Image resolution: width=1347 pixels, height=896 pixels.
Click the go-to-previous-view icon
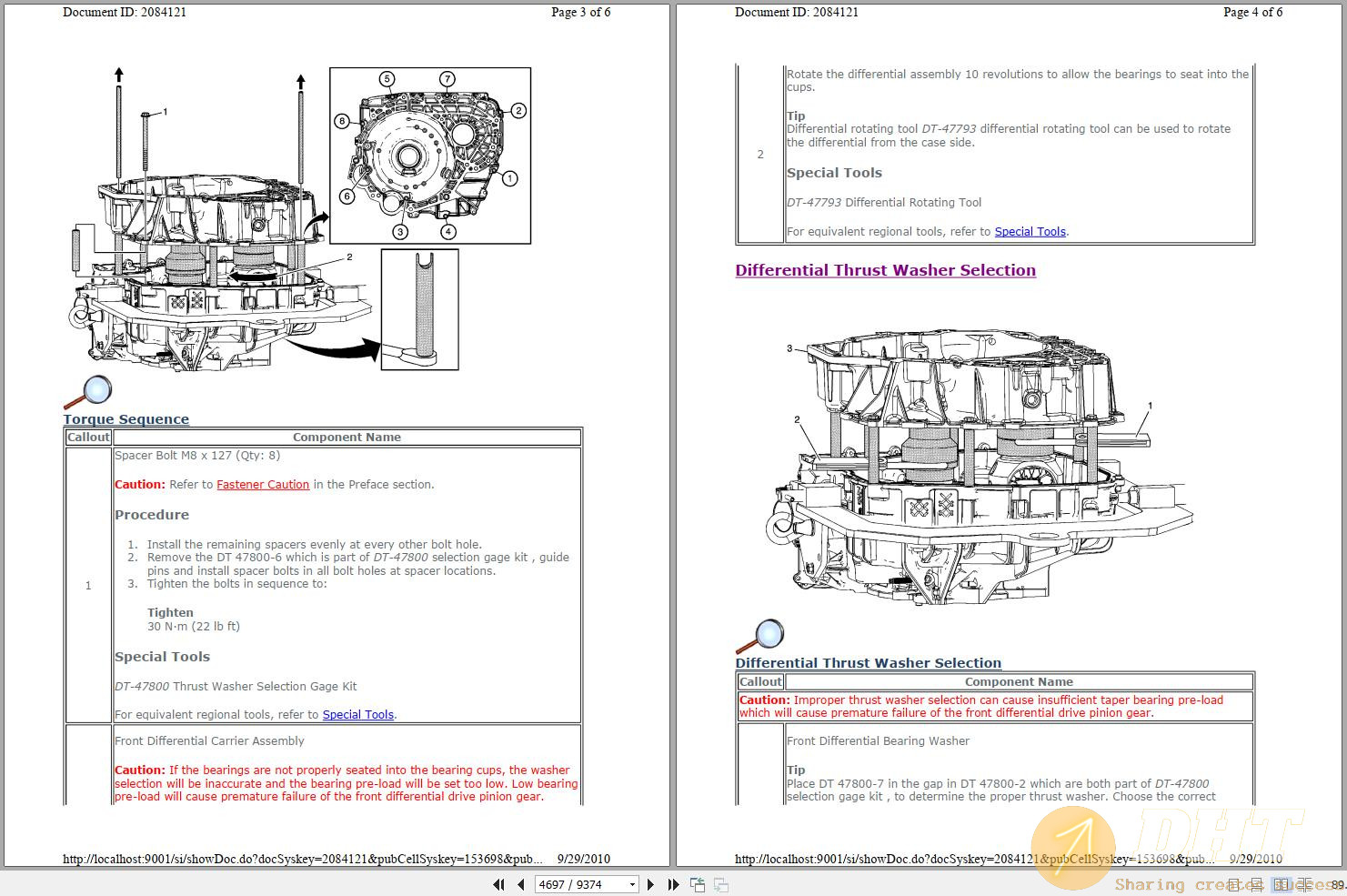point(698,884)
